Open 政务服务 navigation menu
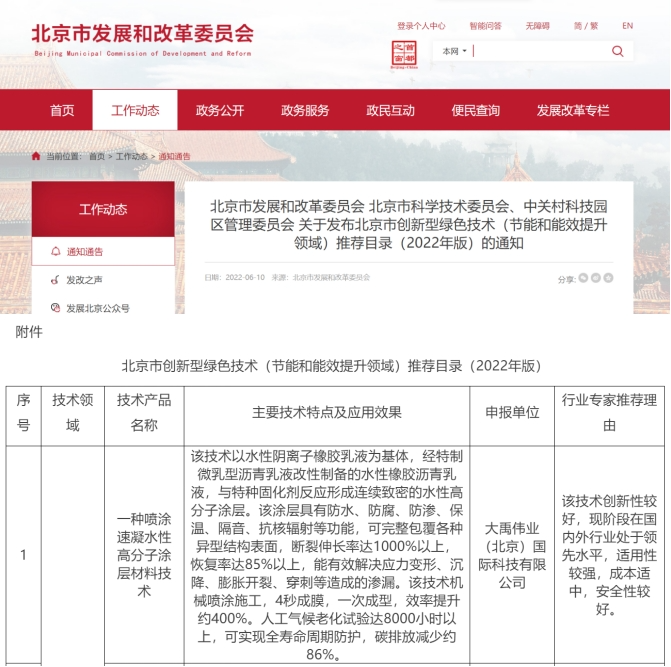The width and height of the screenshot is (671, 667). coord(305,110)
